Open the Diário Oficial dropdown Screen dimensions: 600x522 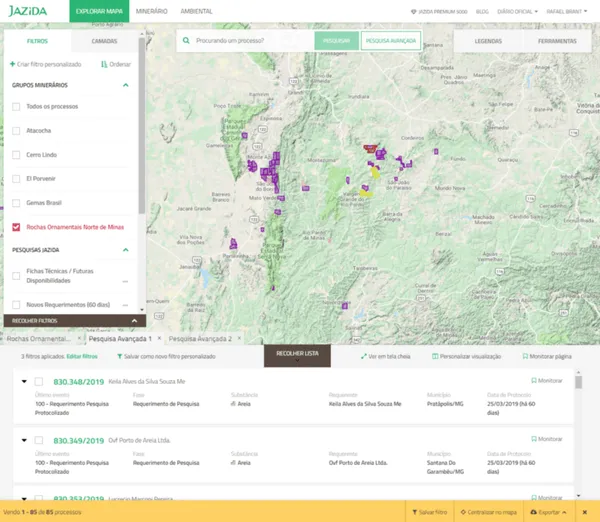click(x=517, y=11)
